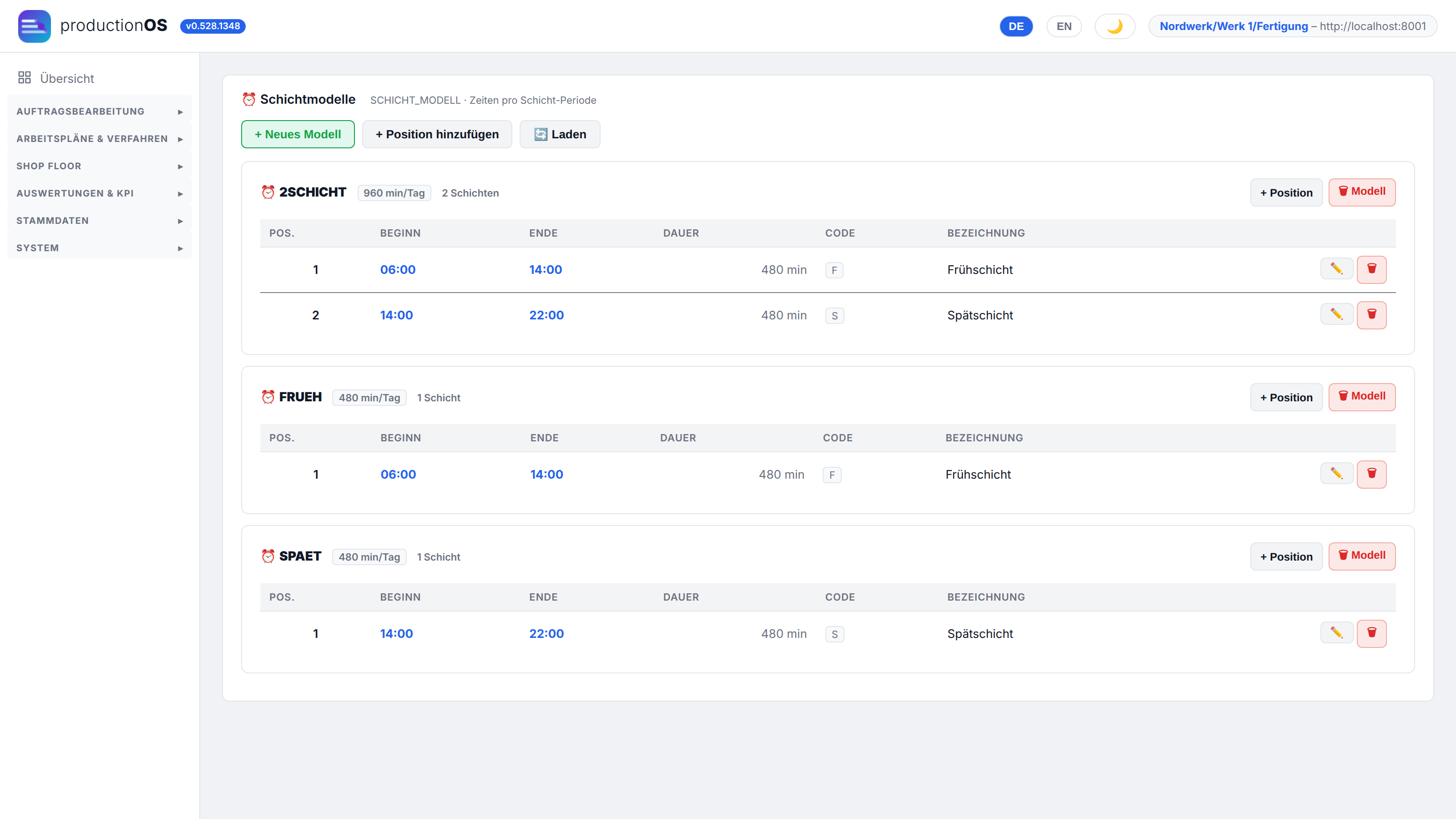The width and height of the screenshot is (1456, 819).
Task: Add a position to the SPAET model
Action: point(1286,557)
